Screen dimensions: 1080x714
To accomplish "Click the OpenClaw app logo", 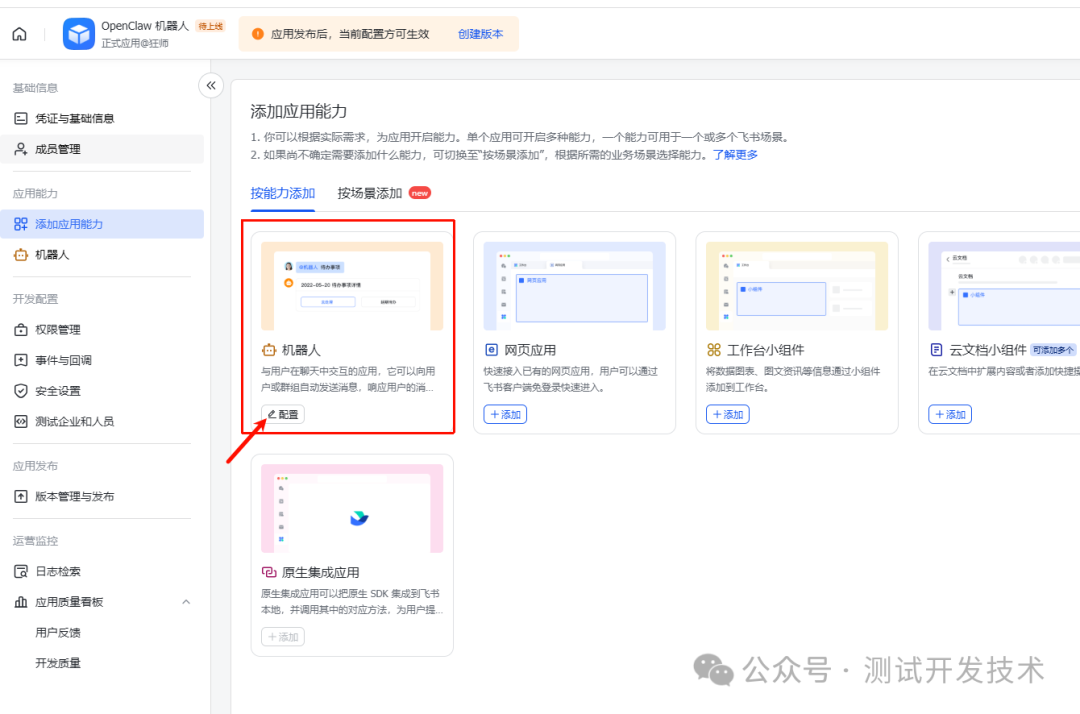I will [x=78, y=33].
